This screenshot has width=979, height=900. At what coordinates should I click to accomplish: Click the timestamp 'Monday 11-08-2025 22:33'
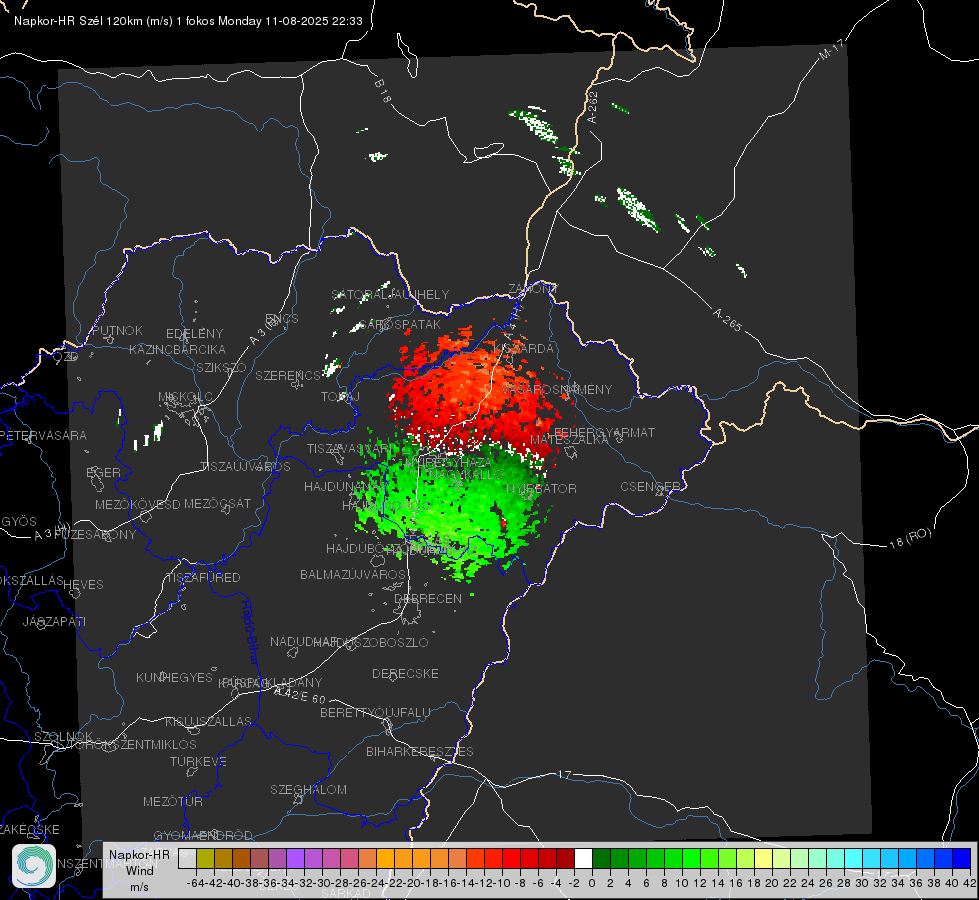point(290,21)
